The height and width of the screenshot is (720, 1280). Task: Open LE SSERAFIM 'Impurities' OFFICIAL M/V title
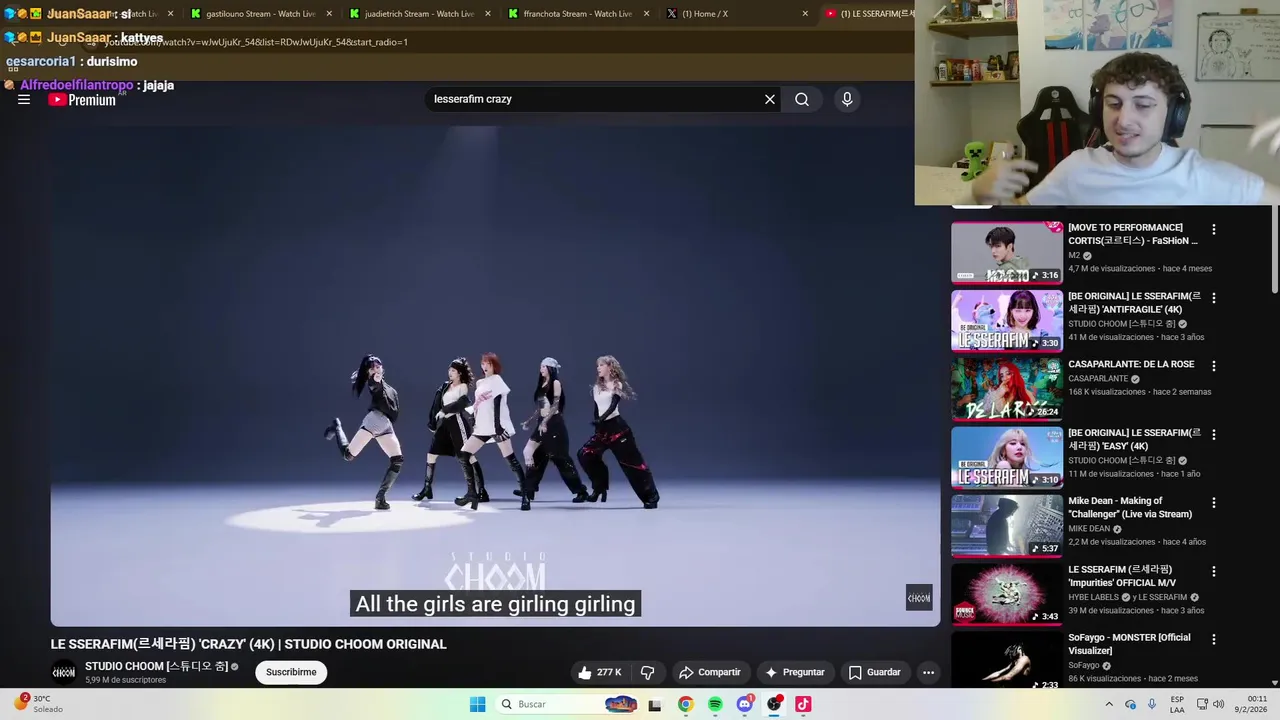pos(1122,576)
